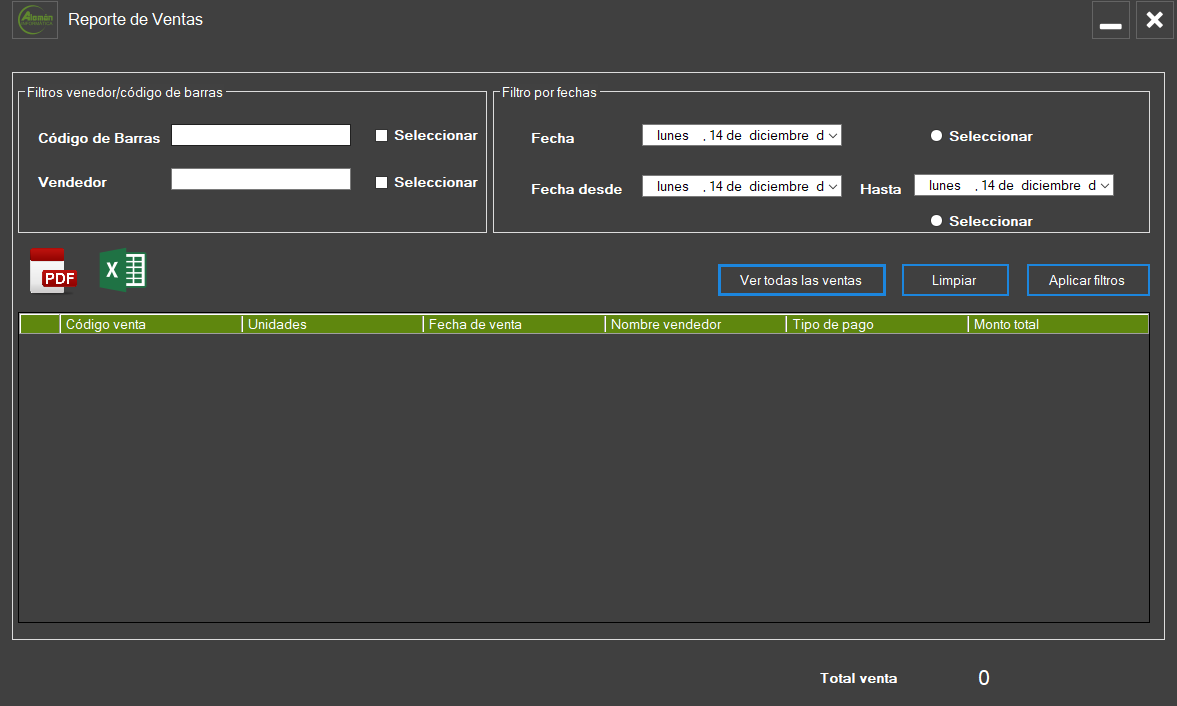
Task: Sort by the Monto total column header
Action: pos(1057,325)
